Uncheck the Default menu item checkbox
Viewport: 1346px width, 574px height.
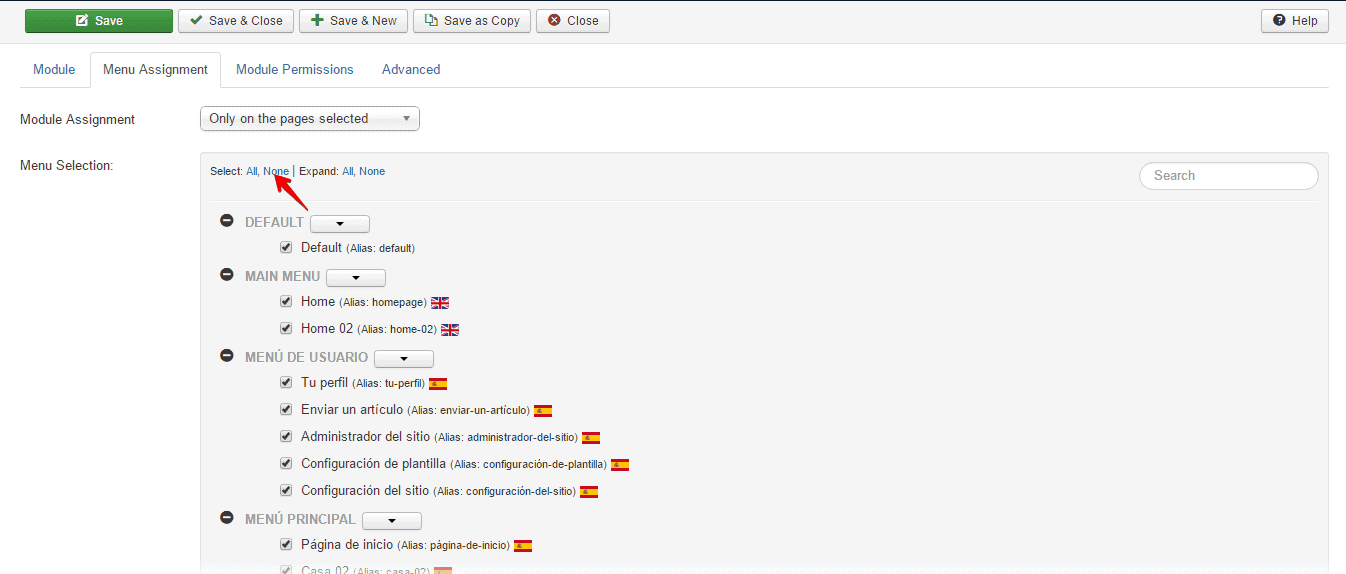click(286, 247)
